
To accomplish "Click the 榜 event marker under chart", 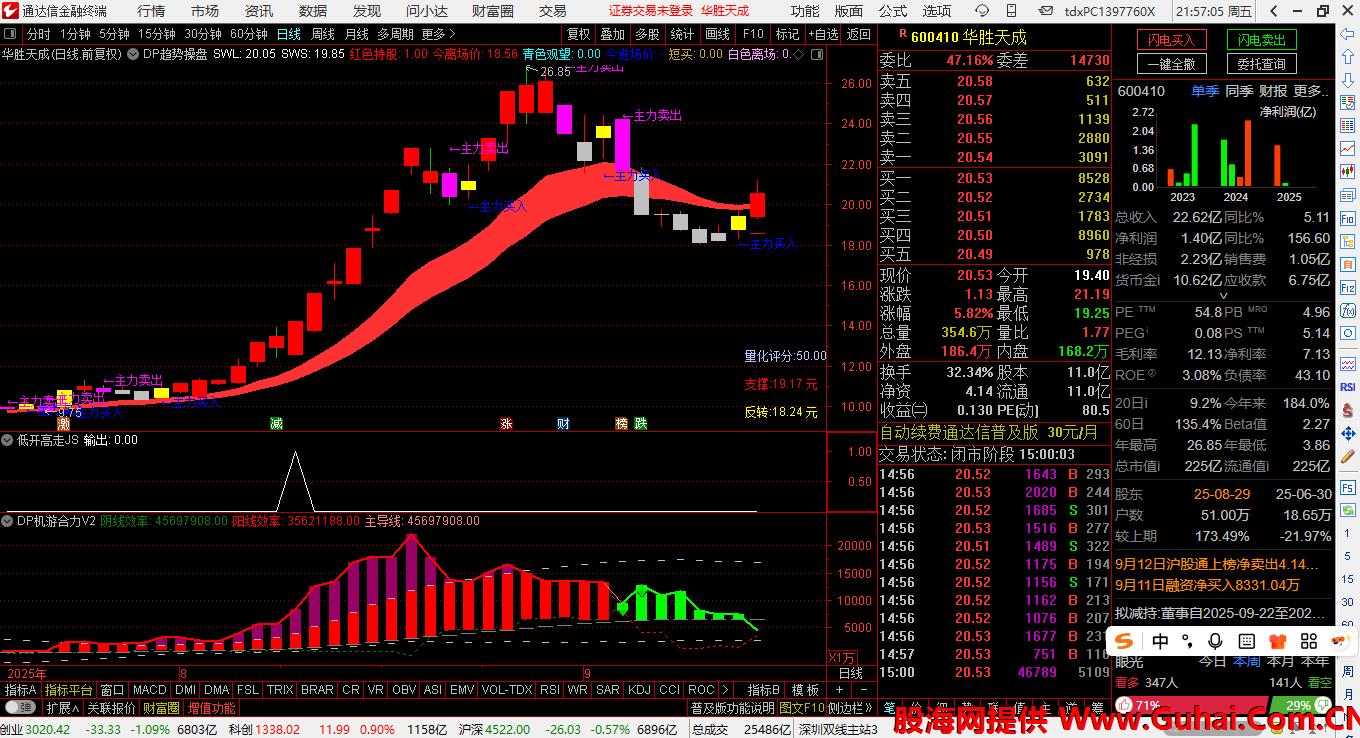I will point(621,424).
